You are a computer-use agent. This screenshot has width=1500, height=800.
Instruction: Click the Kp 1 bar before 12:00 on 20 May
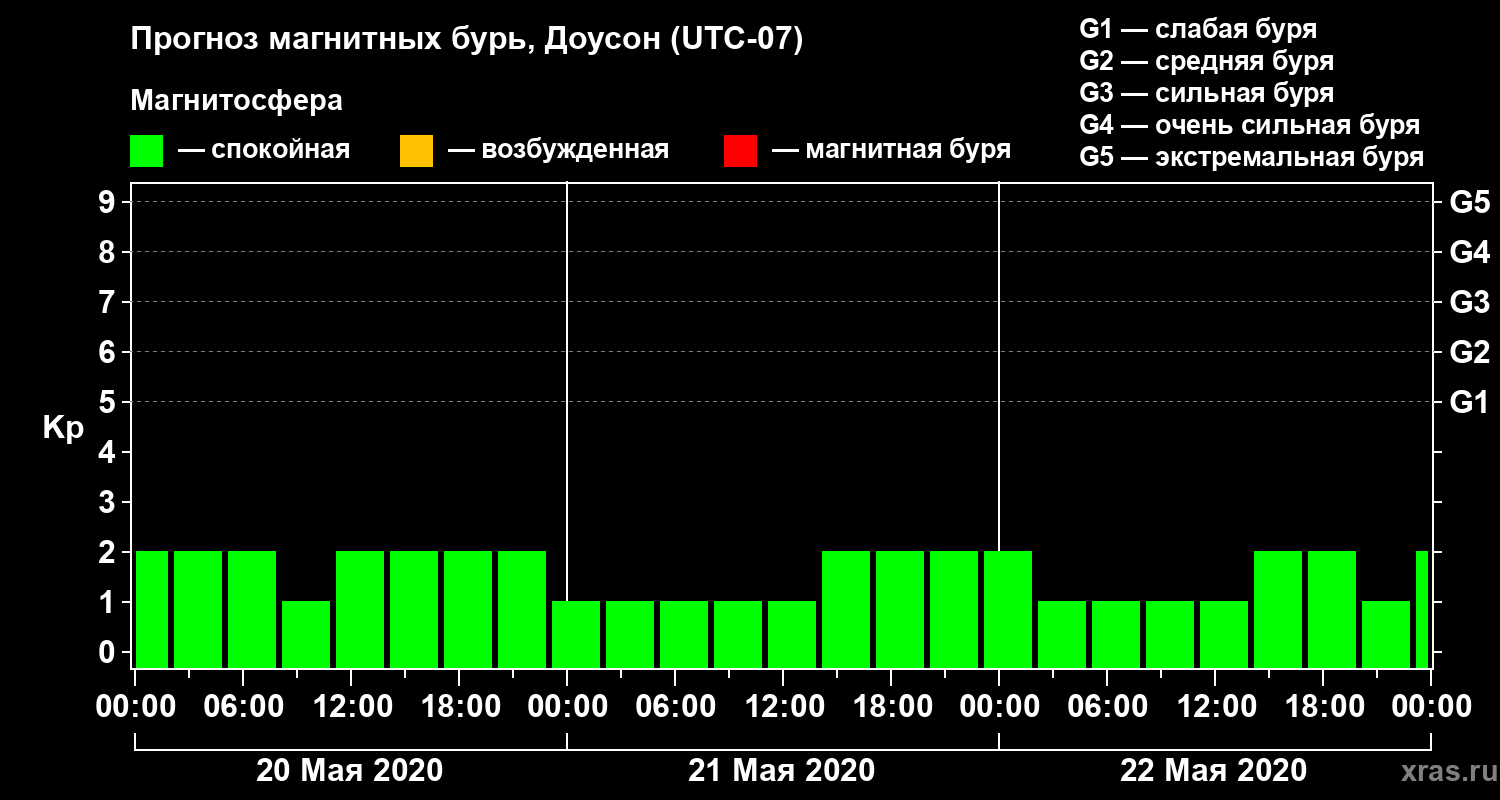[x=306, y=634]
